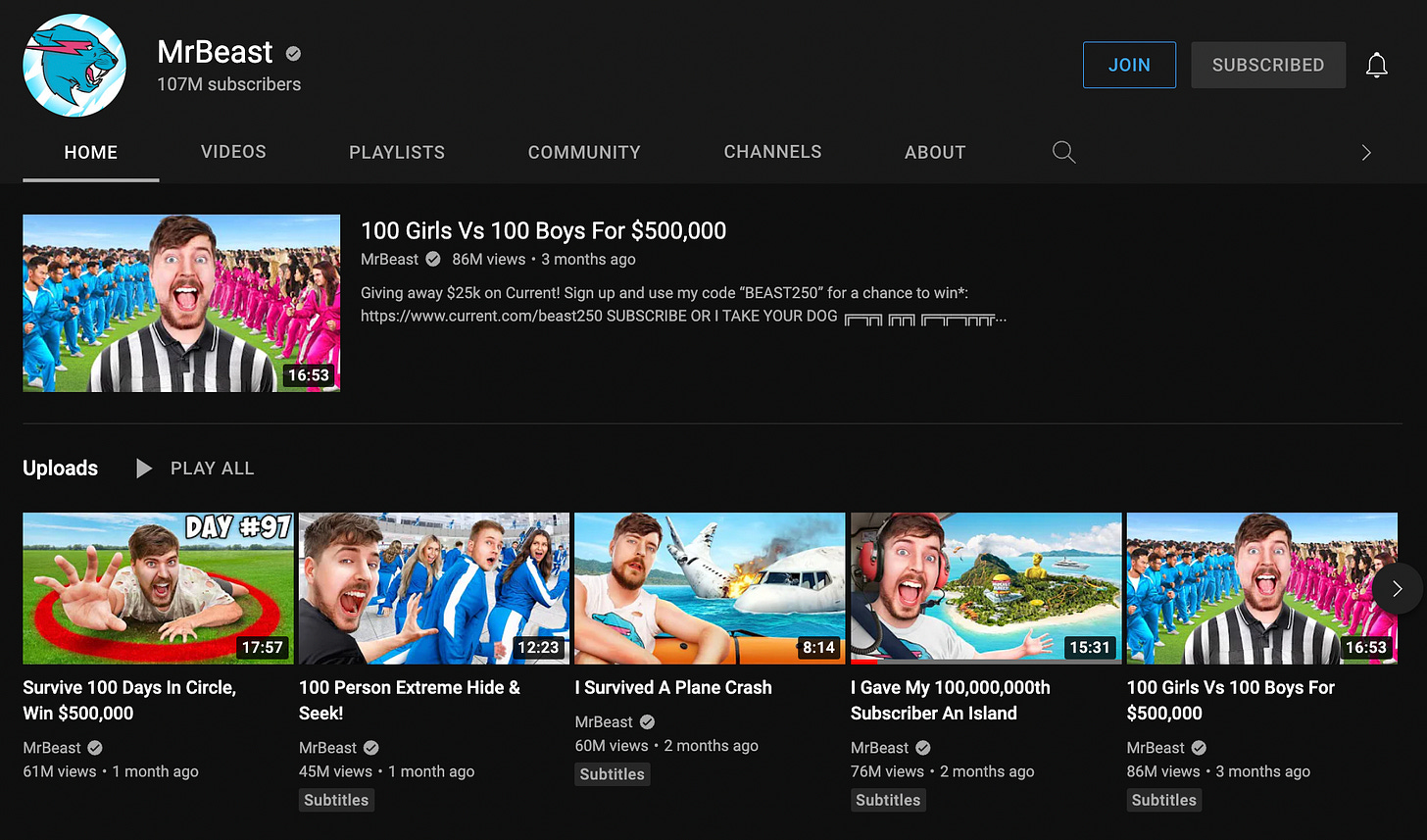Click the featured video description text
Viewport: 1427px width, 840px height.
(x=683, y=304)
